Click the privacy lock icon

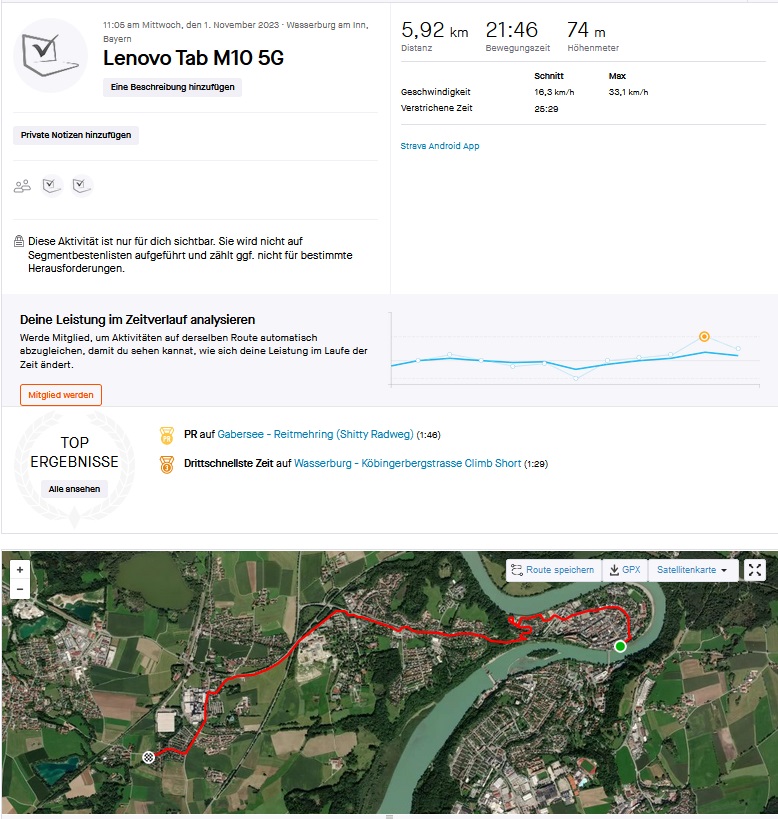pos(19,242)
